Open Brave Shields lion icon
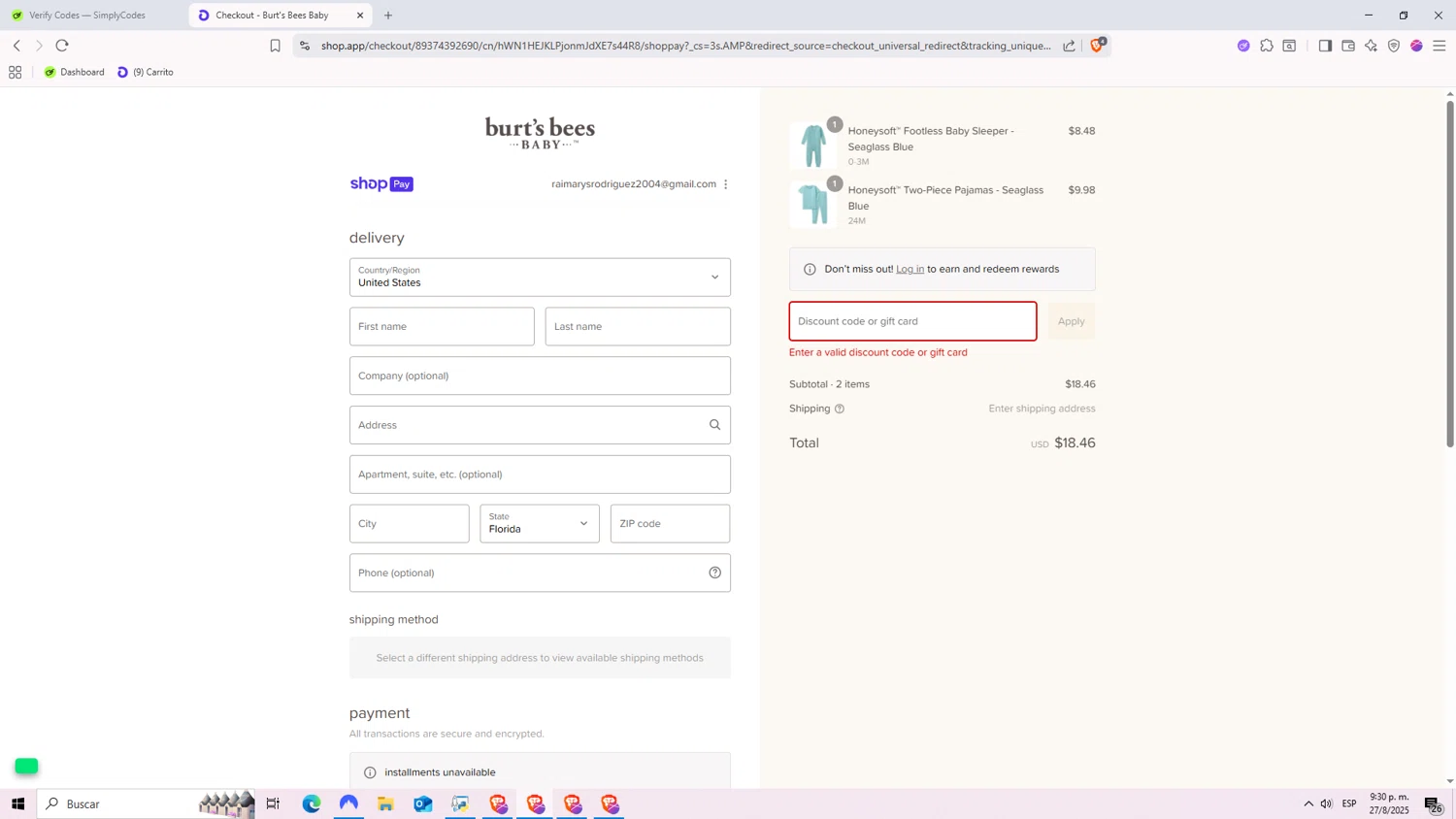1456x819 pixels. [x=1097, y=45]
